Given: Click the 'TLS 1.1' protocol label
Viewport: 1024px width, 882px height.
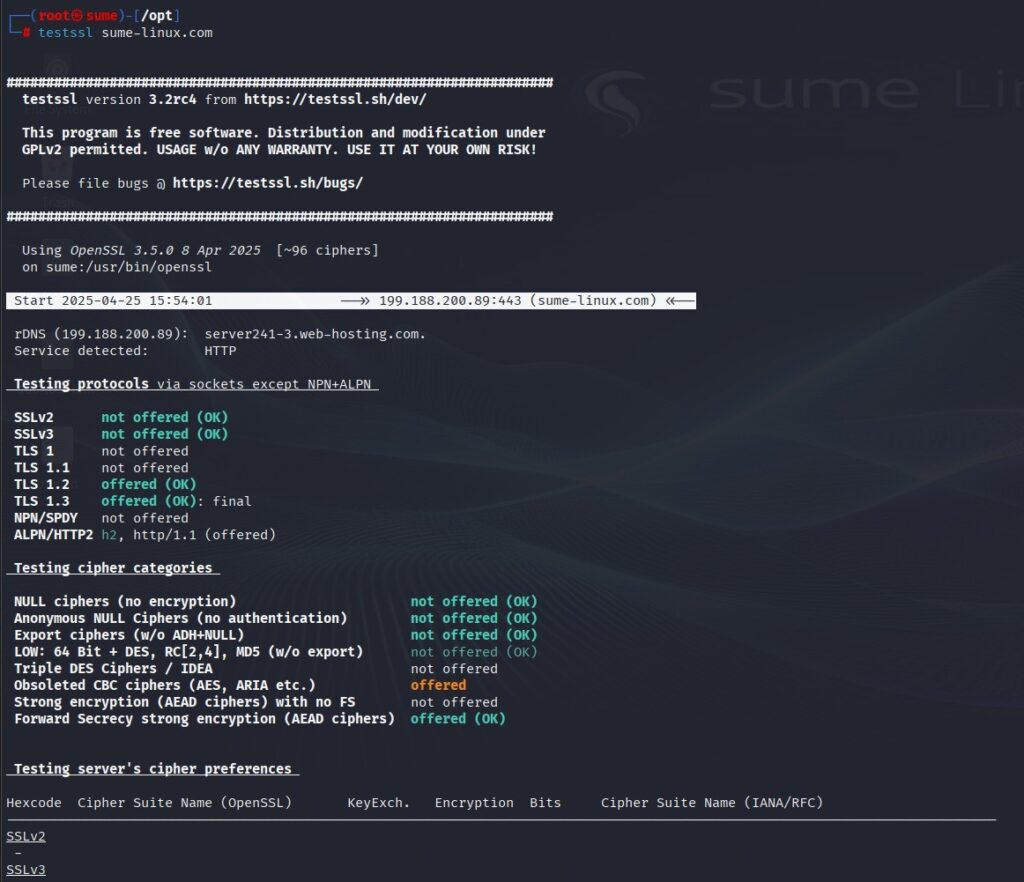Looking at the screenshot, I should [x=42, y=468].
